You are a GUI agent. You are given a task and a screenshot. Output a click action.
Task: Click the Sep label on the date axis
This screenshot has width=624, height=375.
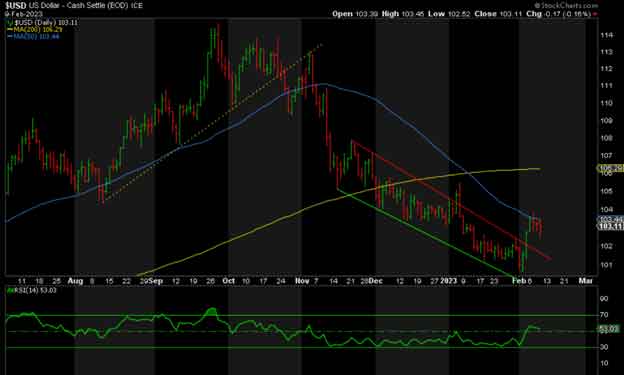tap(156, 281)
